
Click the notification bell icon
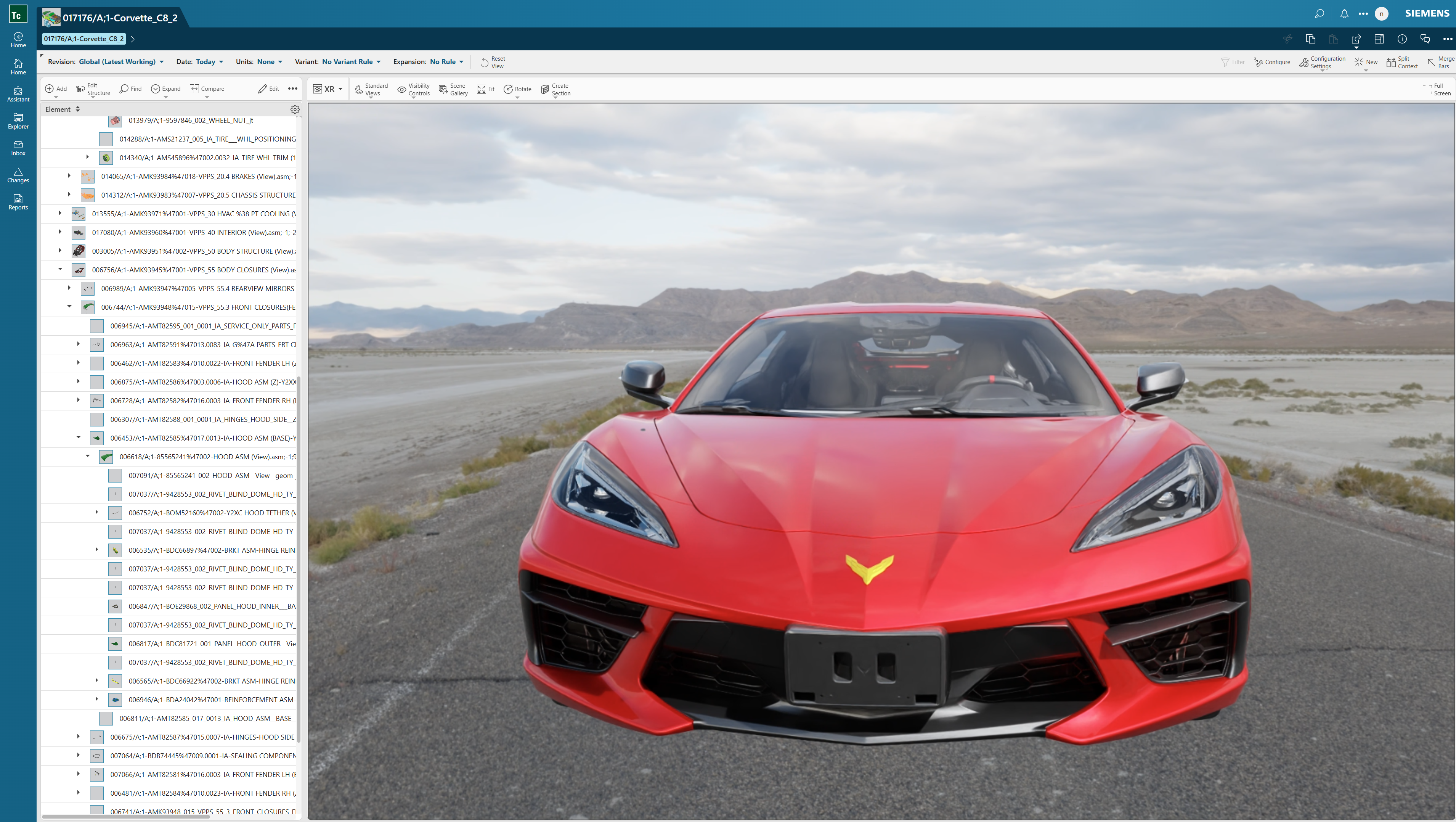coord(1344,14)
